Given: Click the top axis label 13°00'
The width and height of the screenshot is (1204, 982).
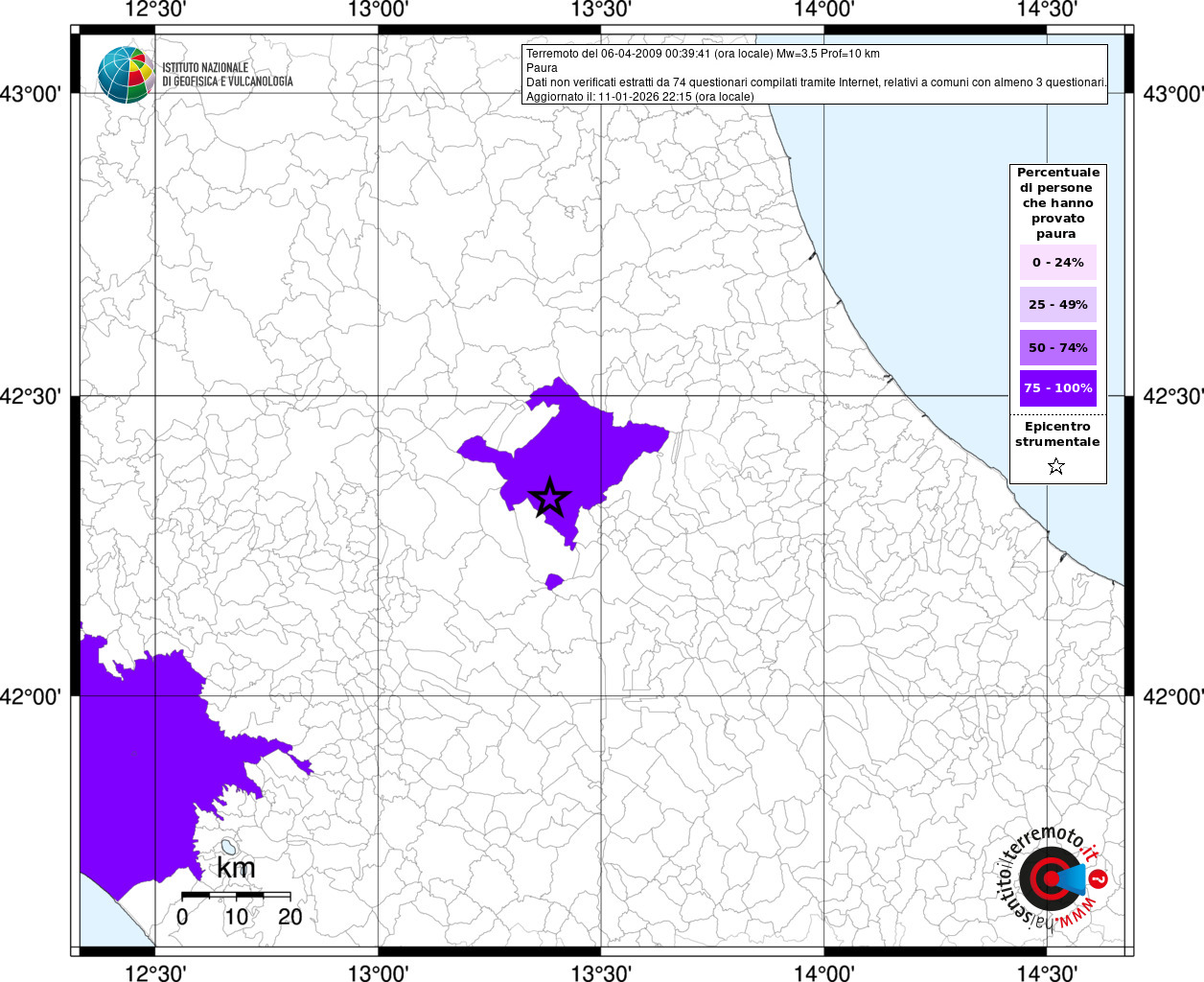Looking at the screenshot, I should pyautogui.click(x=379, y=10).
